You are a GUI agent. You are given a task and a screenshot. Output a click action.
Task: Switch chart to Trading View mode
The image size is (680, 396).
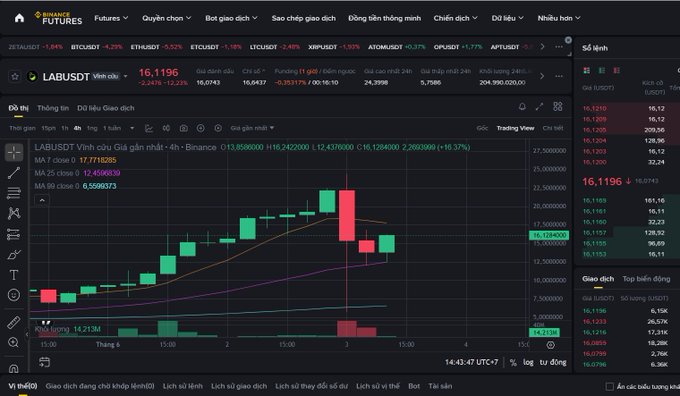[515, 128]
